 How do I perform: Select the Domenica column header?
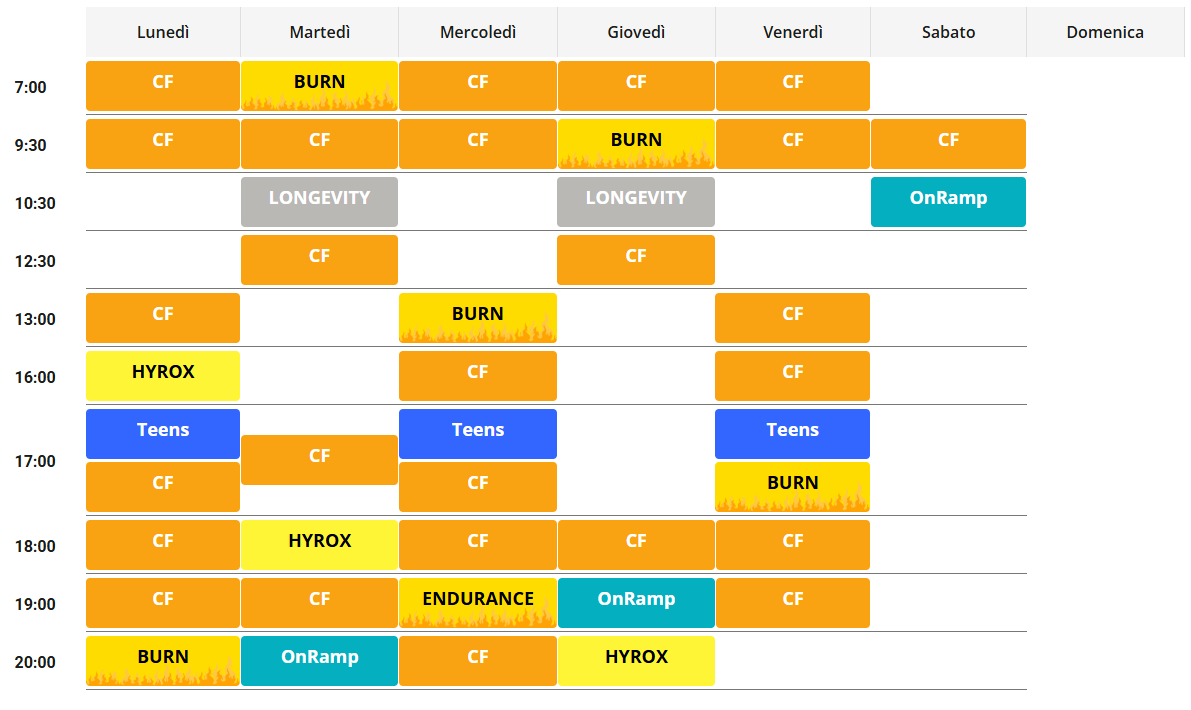point(1105,32)
